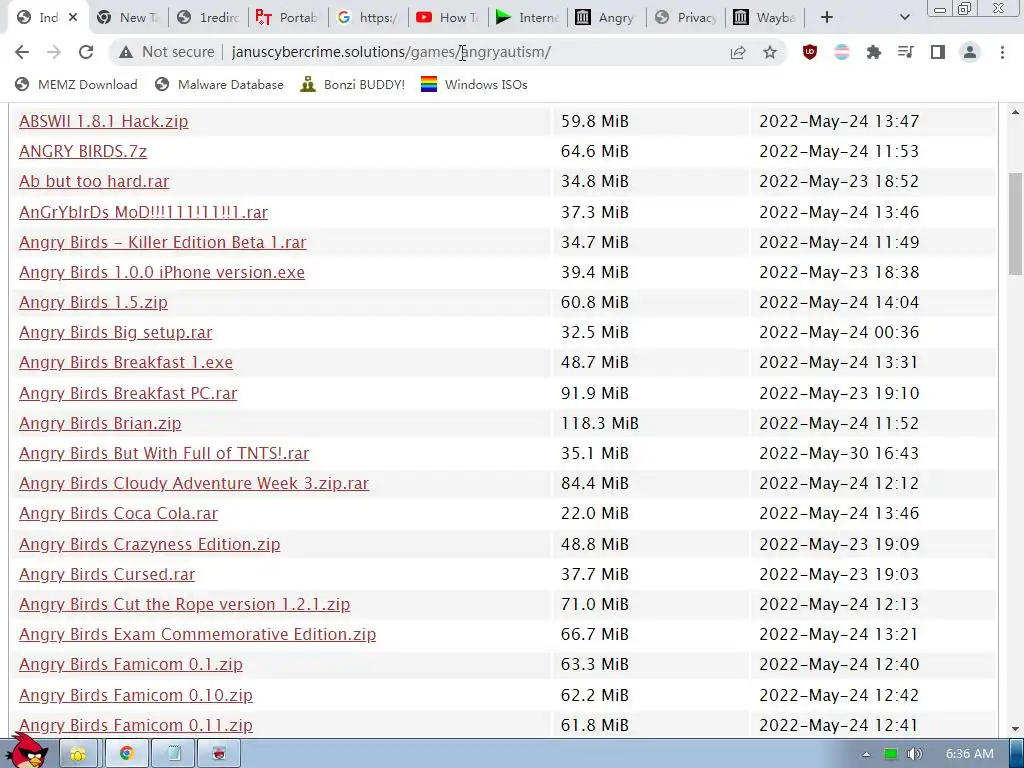Image resolution: width=1024 pixels, height=768 pixels.
Task: Download Angry Birds Breakfast 1.exe
Action: click(x=126, y=362)
